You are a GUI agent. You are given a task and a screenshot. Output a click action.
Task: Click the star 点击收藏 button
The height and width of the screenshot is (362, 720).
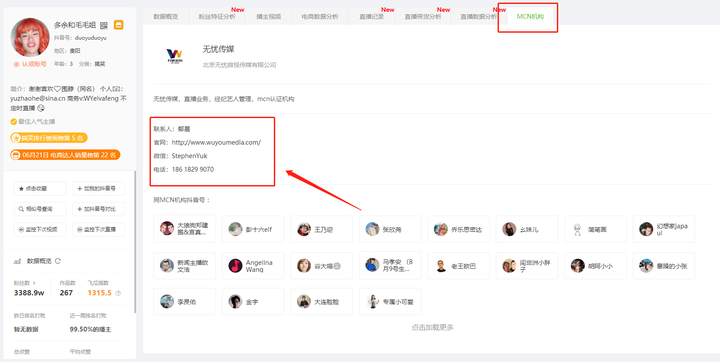[40, 188]
